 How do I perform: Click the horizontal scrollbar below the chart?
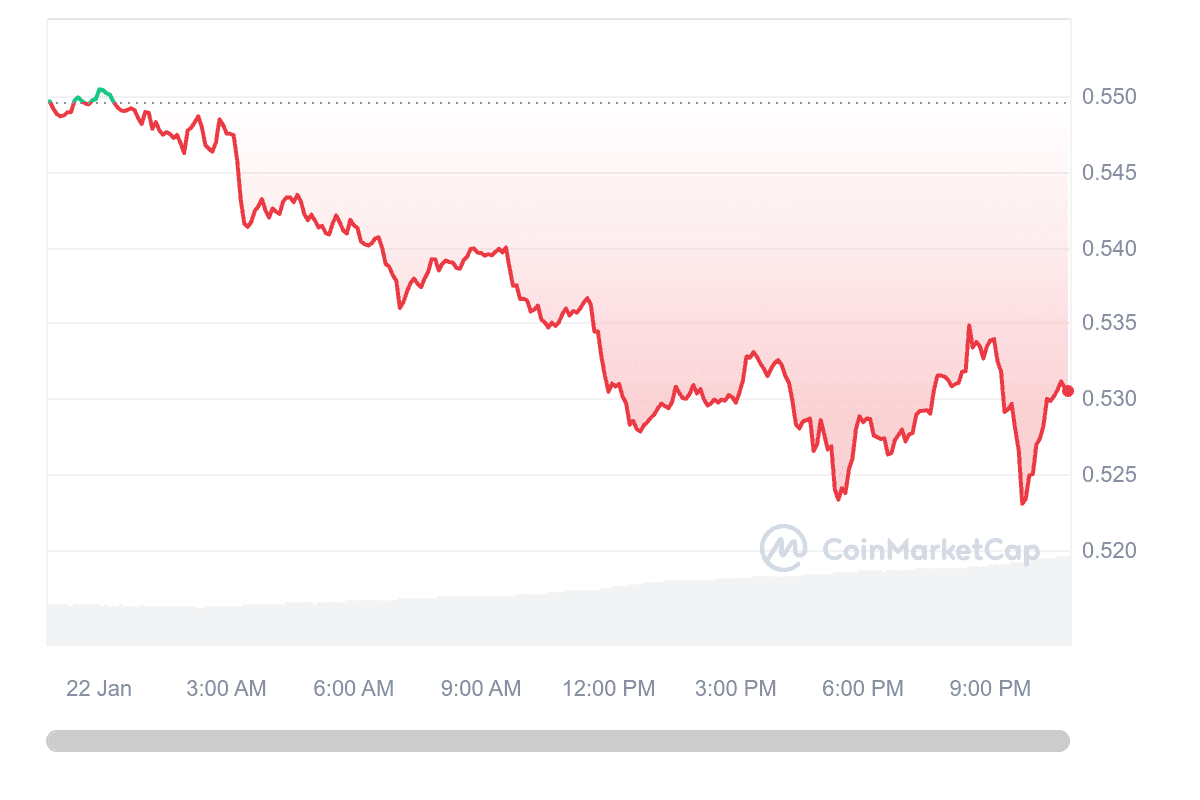pos(558,741)
